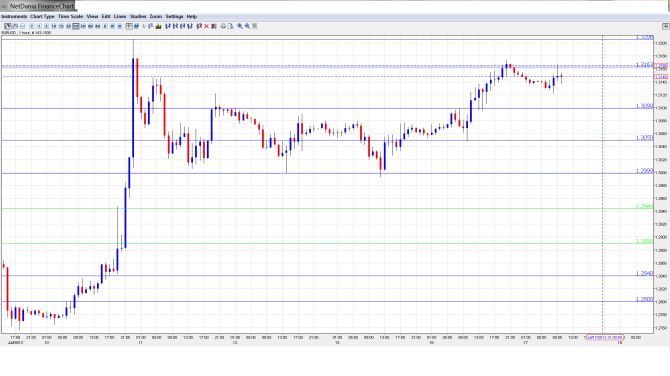Click the 1.3163 price level label
This screenshot has width=670, height=376.
pos(644,65)
